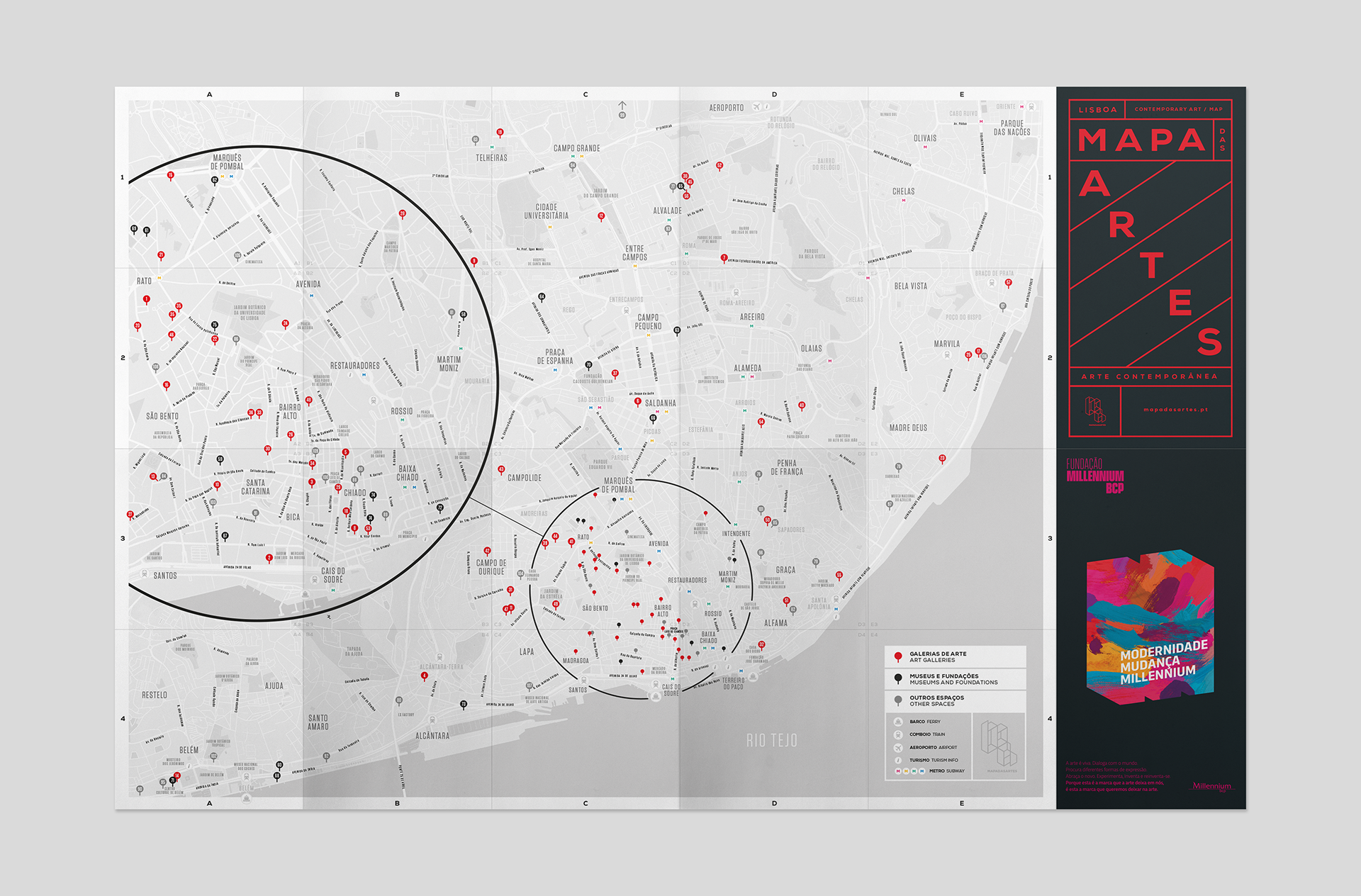The image size is (1361, 896).
Task: Click the north arrow atop the map
Action: tap(622, 106)
